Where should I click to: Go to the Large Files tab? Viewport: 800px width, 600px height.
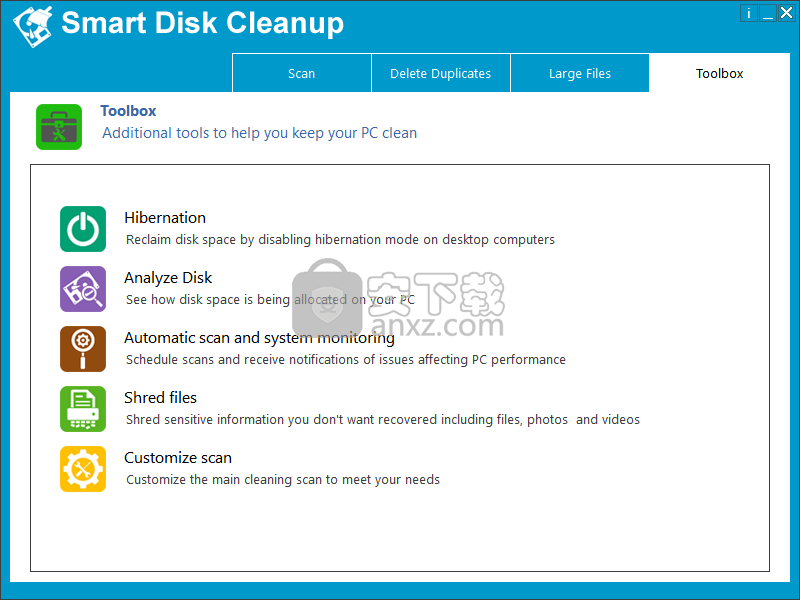coord(580,73)
